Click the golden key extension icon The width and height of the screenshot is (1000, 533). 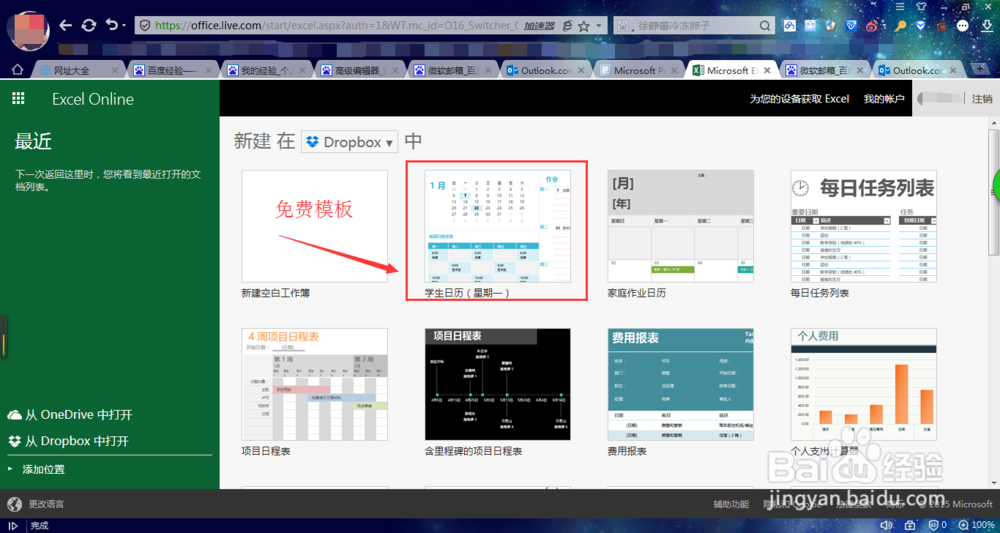[900, 26]
